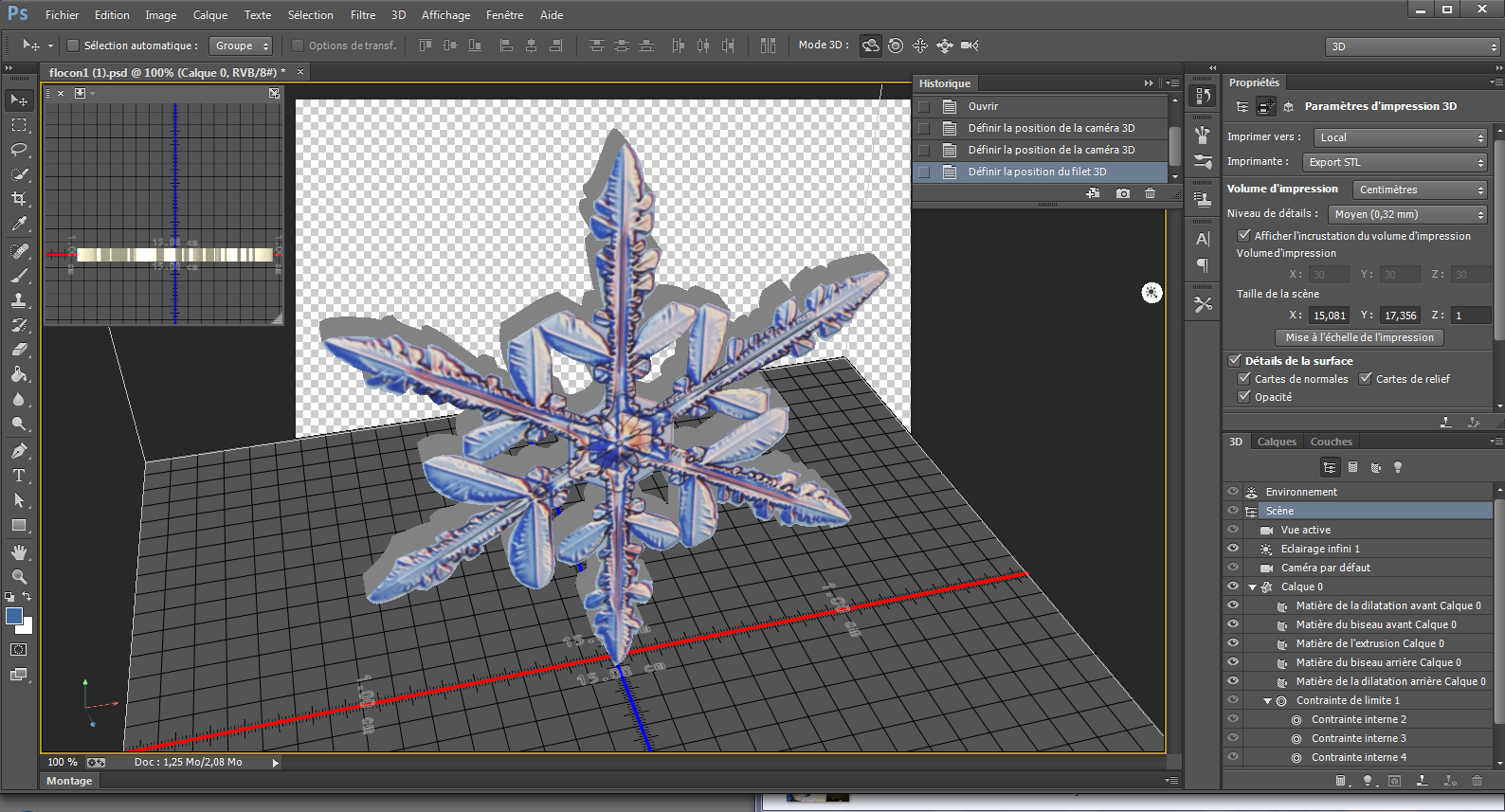Select the Zoom tool

tap(19, 576)
